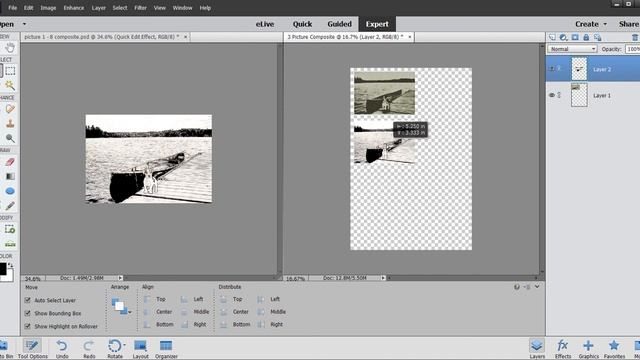Screen dimensions: 640x360
Task: Toggle Tool Options panel
Action: [x=32, y=349]
